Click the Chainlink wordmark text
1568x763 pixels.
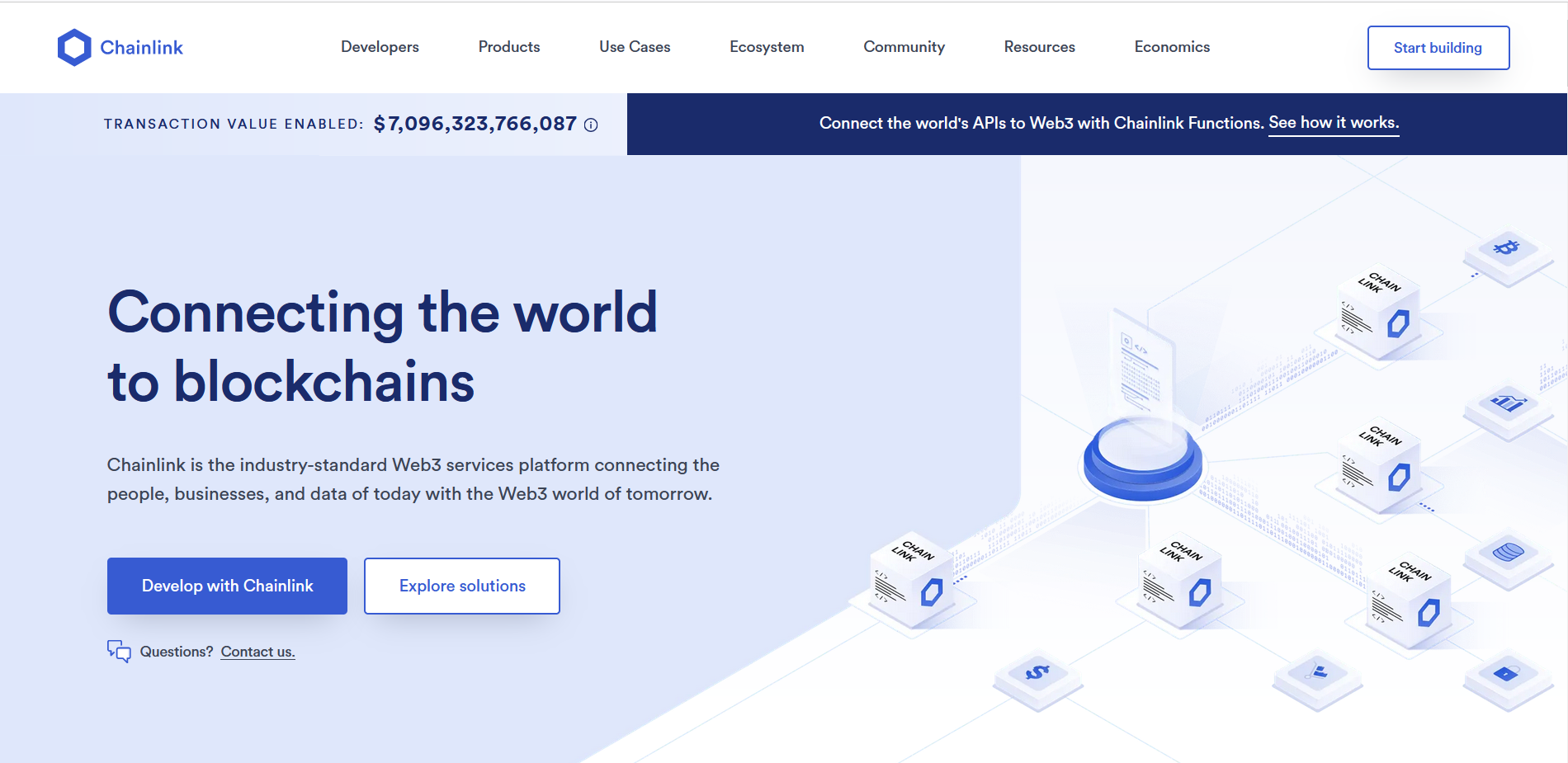click(141, 48)
